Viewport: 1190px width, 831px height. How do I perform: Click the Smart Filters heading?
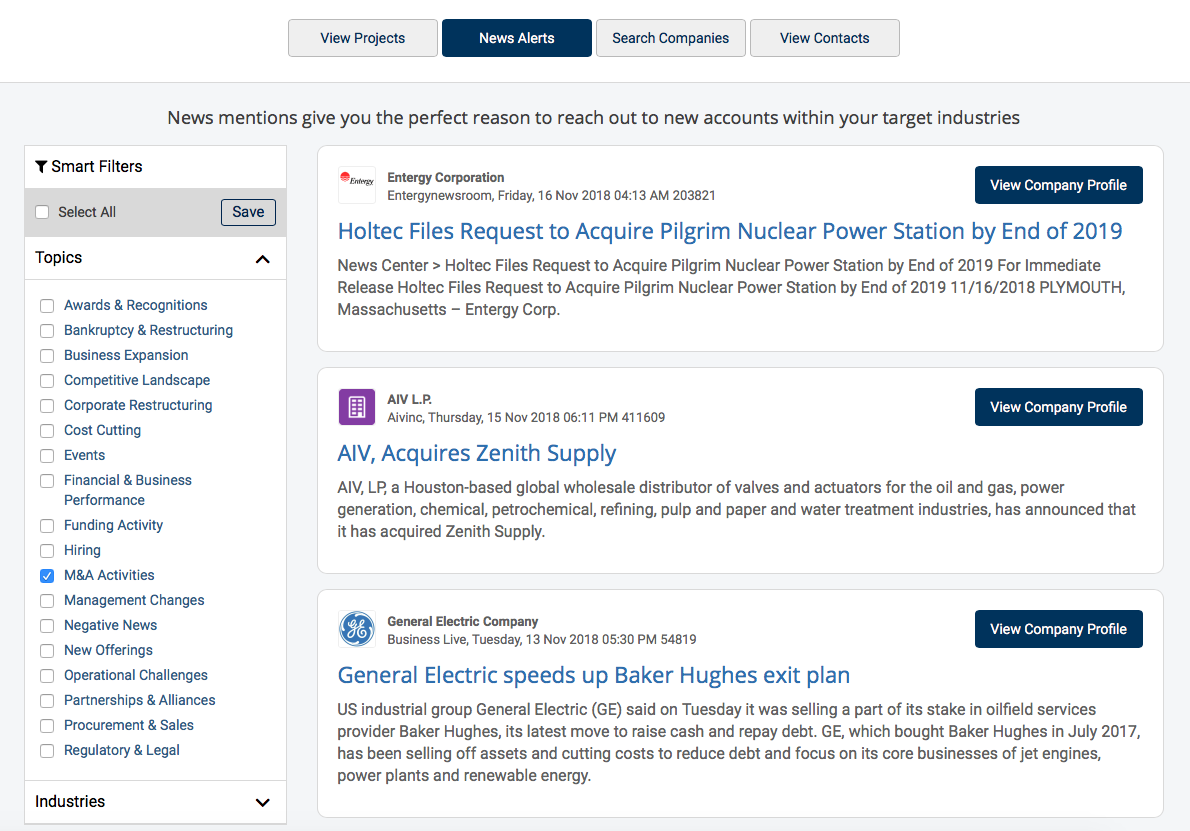(96, 166)
